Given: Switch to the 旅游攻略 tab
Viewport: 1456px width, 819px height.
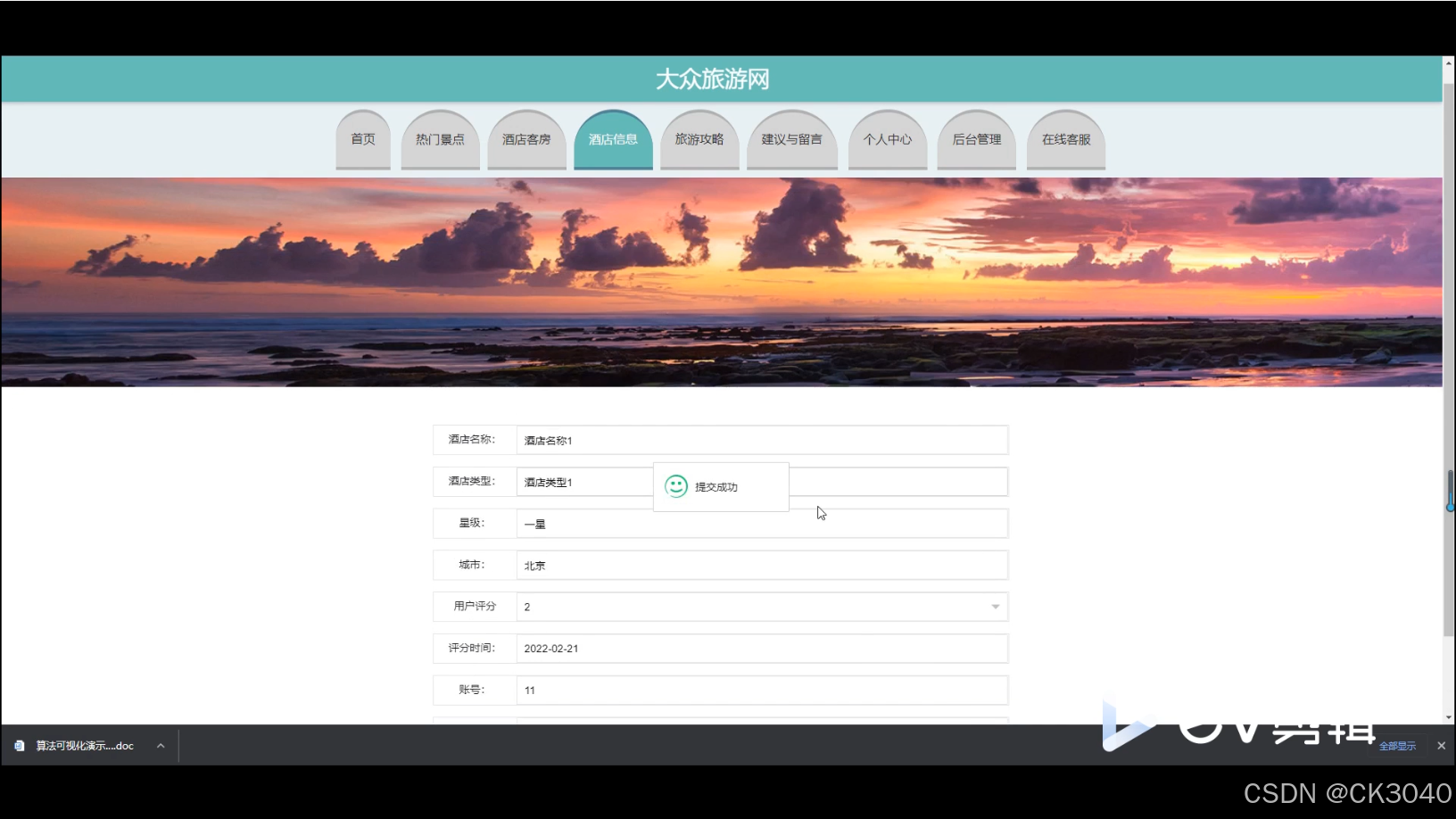Looking at the screenshot, I should coord(699,139).
